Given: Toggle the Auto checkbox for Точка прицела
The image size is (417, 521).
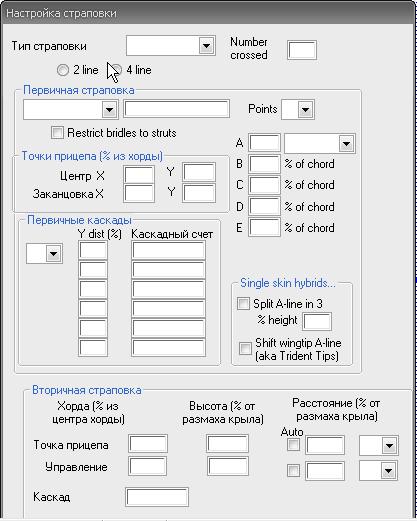Looking at the screenshot, I should pyautogui.click(x=293, y=445).
